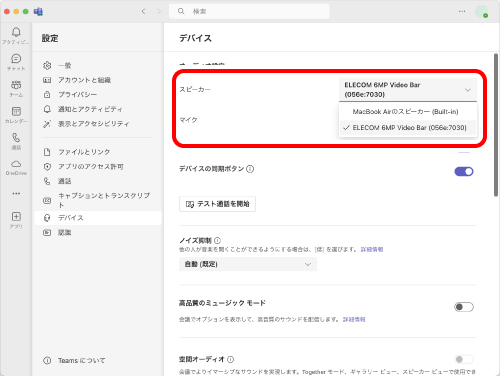Click the CC icon for キャプションとトランスクリプト
Viewport: 500px width, 376px height.
[47, 200]
